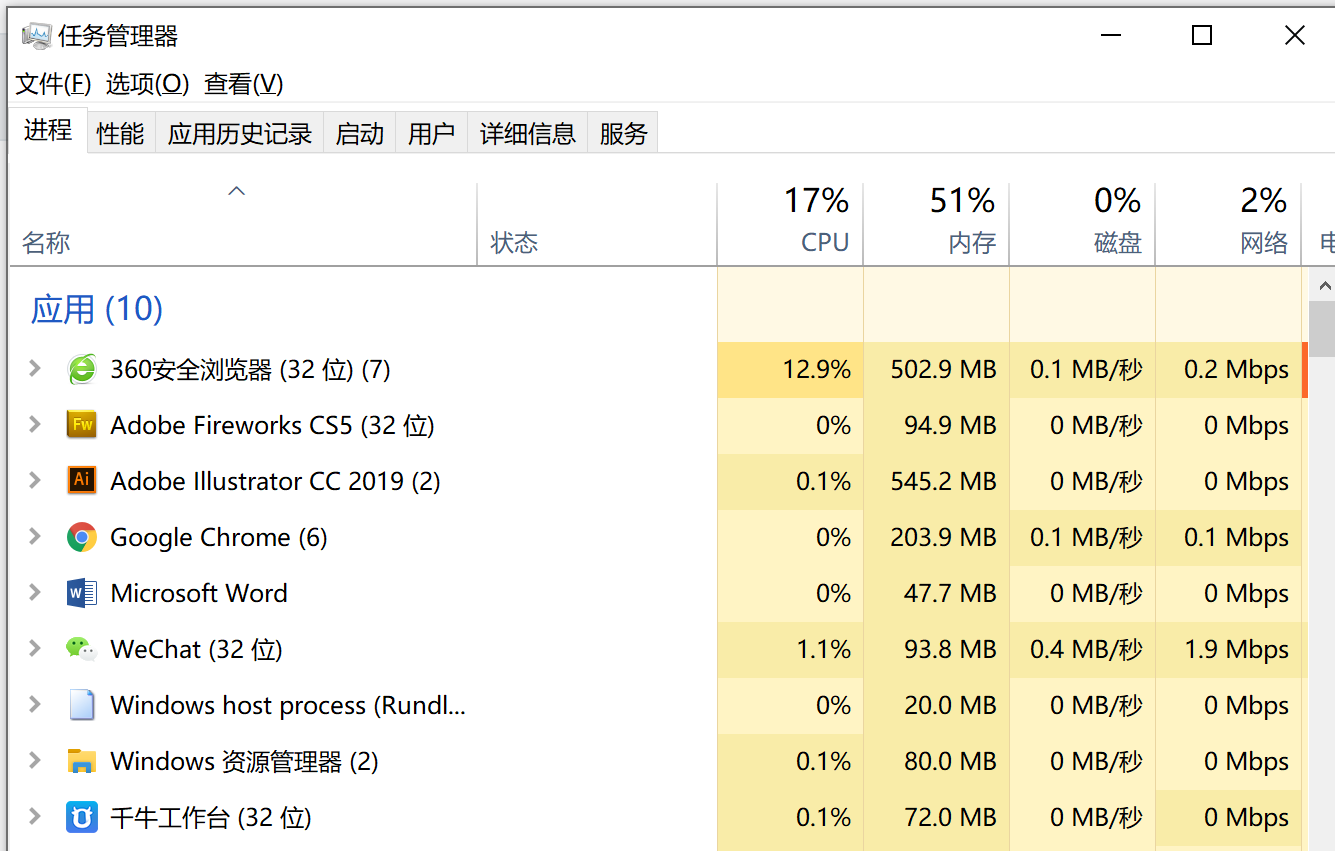Click the 360安全浏览器 app icon

point(82,370)
